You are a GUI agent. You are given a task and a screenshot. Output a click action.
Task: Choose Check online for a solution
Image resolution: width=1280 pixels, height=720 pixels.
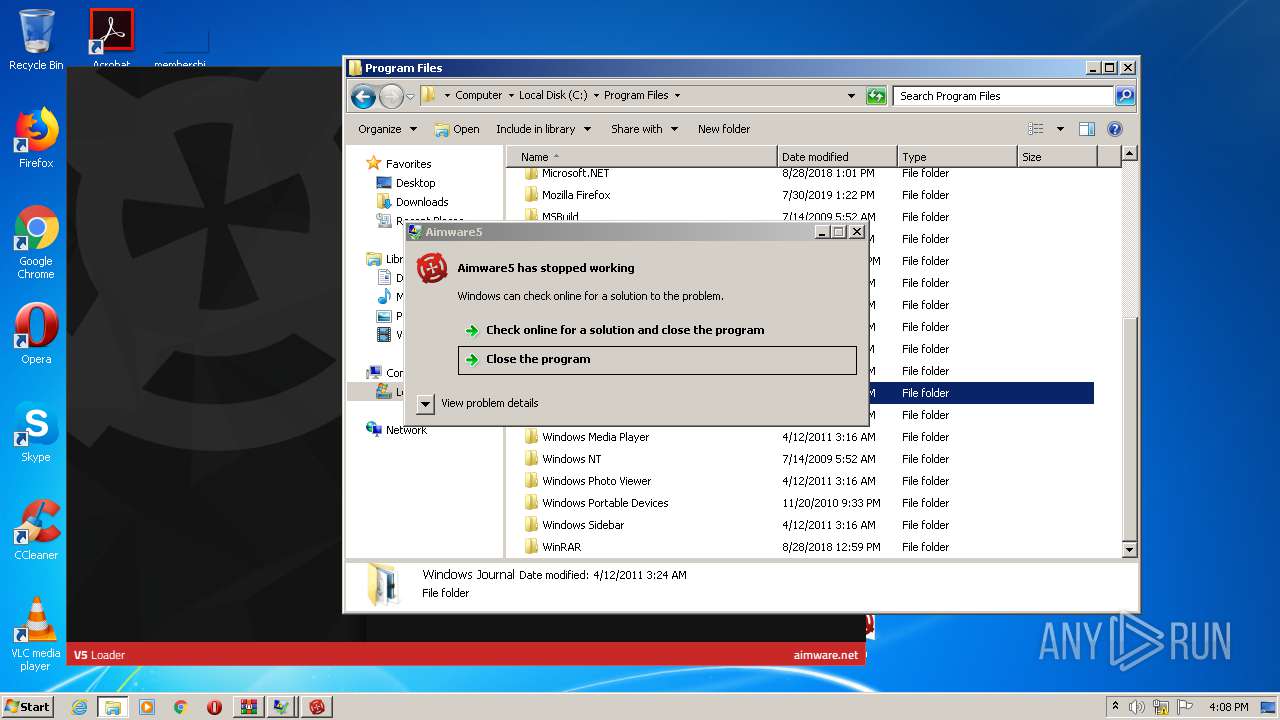tap(657, 330)
